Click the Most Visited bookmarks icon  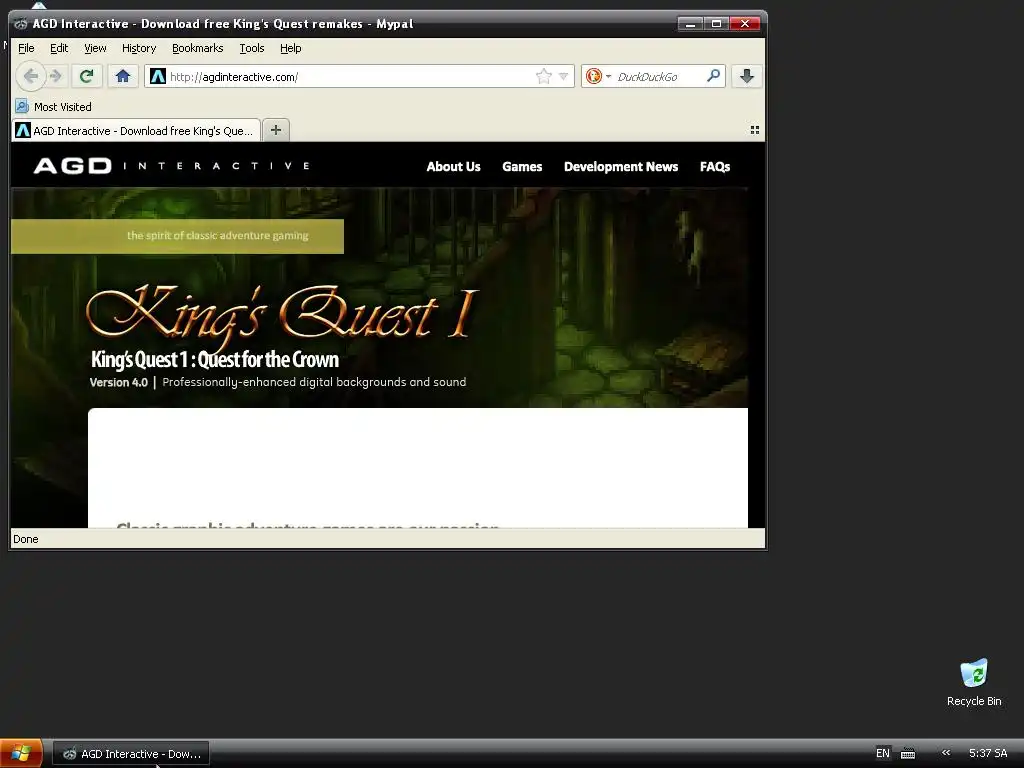click(22, 106)
